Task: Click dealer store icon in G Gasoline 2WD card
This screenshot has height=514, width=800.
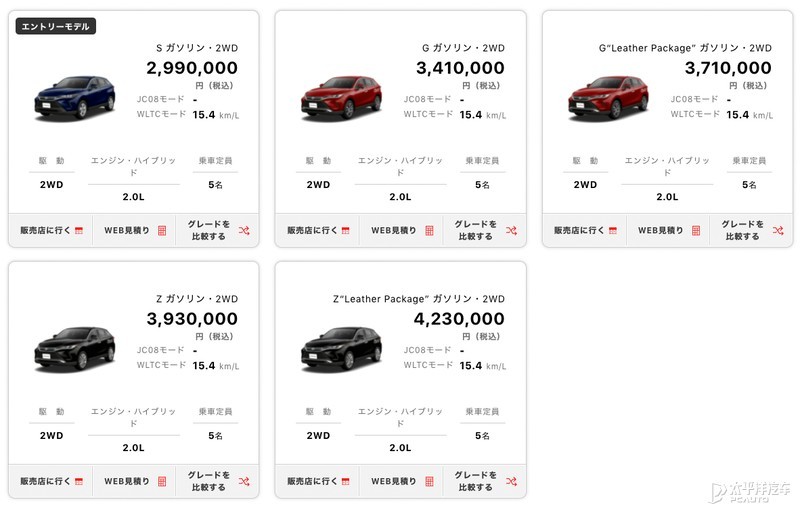Action: click(x=345, y=230)
